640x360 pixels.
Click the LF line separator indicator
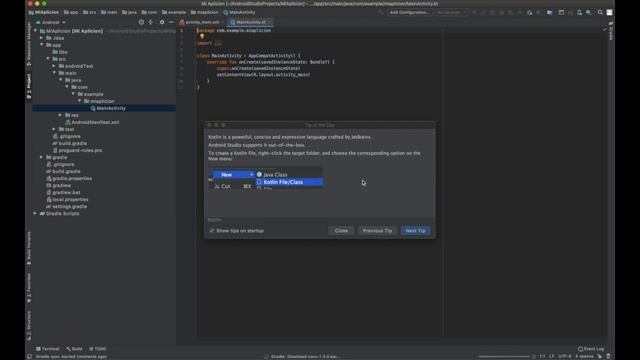[552, 356]
